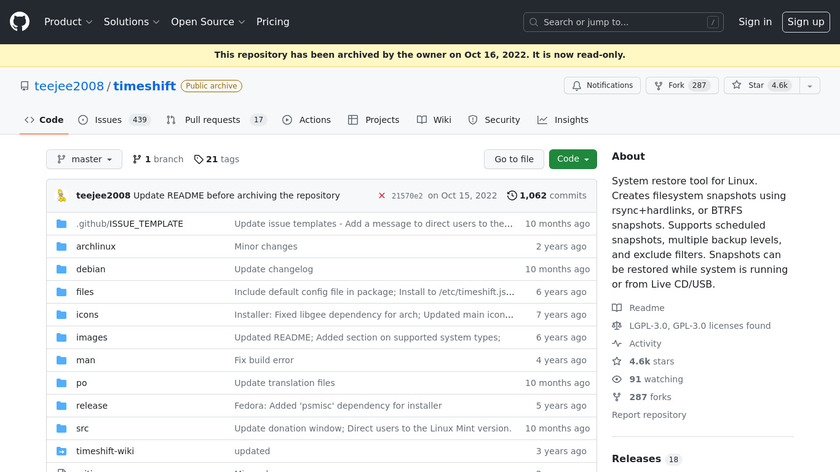Open the 'Fix build error' commit message
The height and width of the screenshot is (472, 840).
click(x=264, y=360)
